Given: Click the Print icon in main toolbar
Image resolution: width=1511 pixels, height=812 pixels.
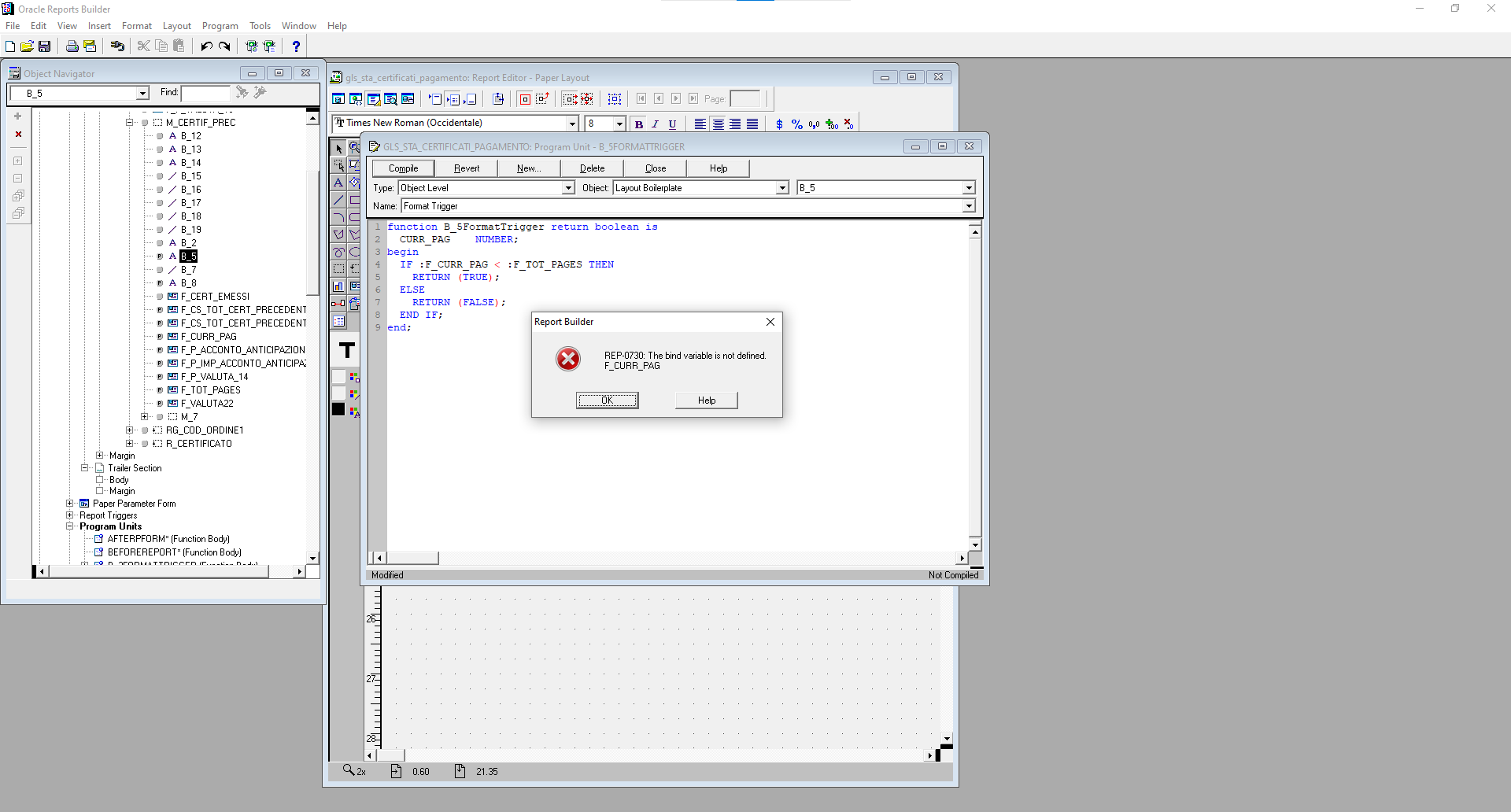Looking at the screenshot, I should (72, 46).
